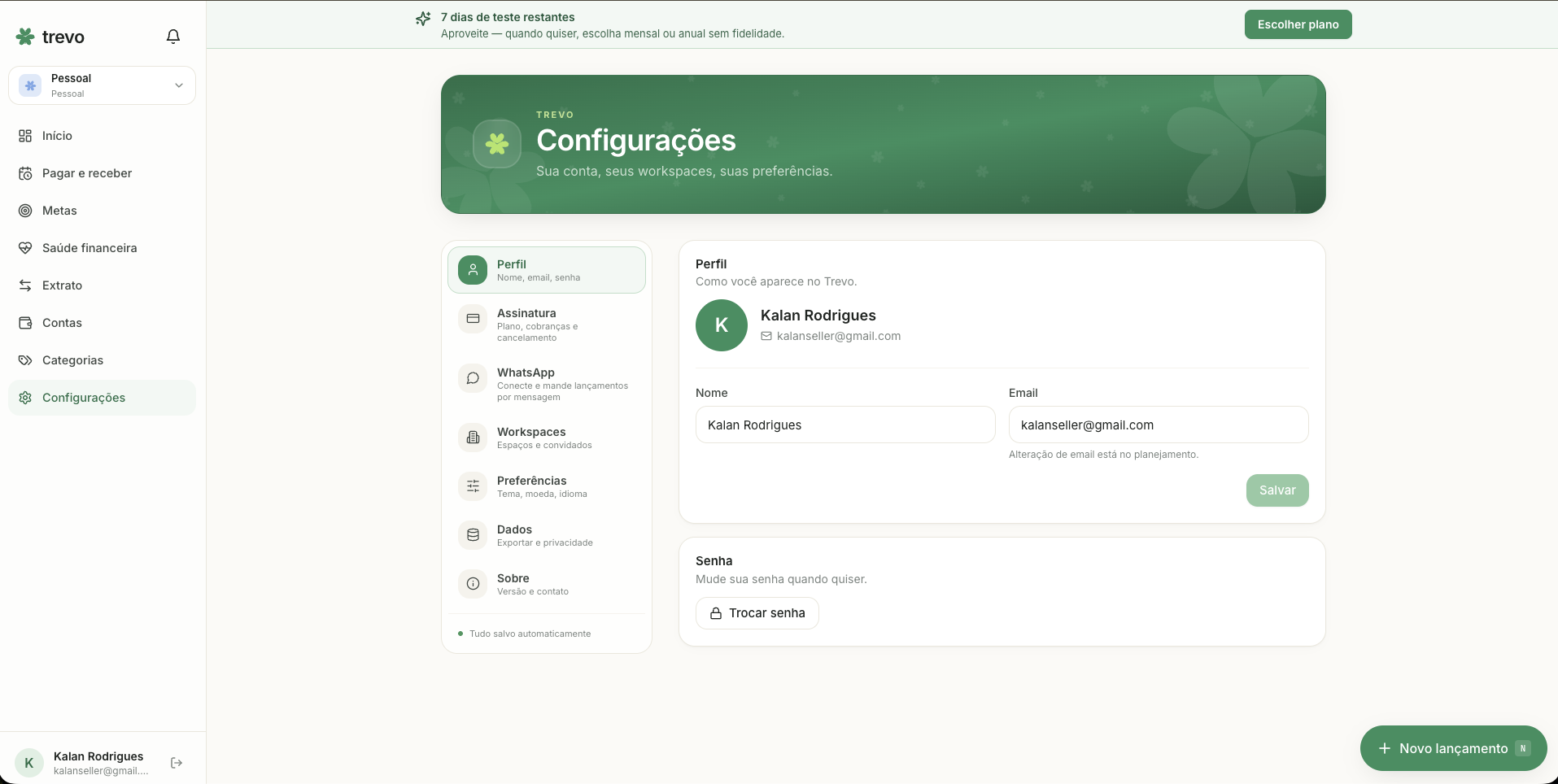Open Pagar e receber page

click(102, 173)
